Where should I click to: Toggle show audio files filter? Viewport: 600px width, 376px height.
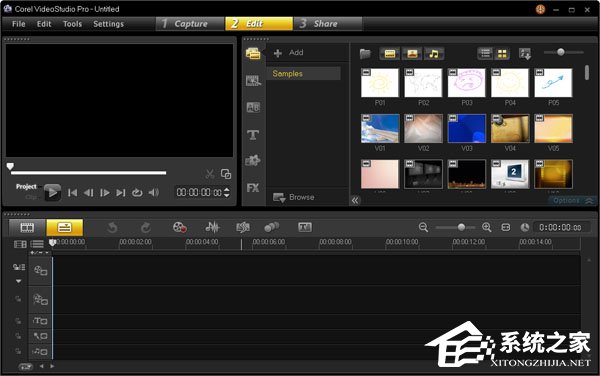coord(434,54)
